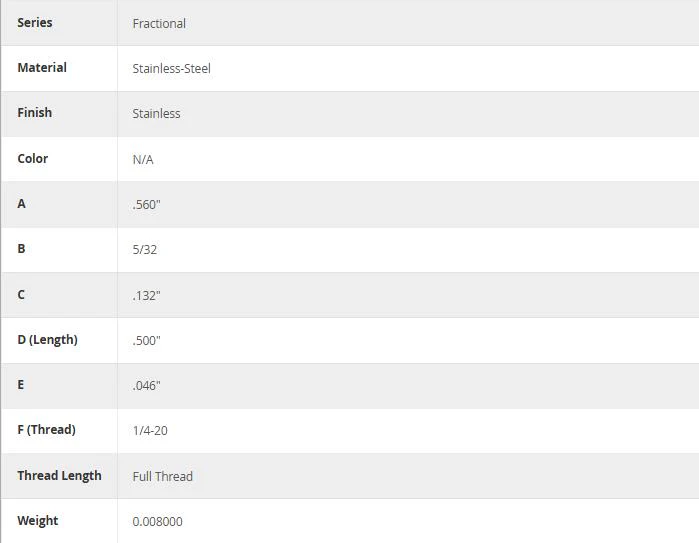Viewport: 699px width, 543px height.
Task: Click the Material row label
Action: (42, 68)
